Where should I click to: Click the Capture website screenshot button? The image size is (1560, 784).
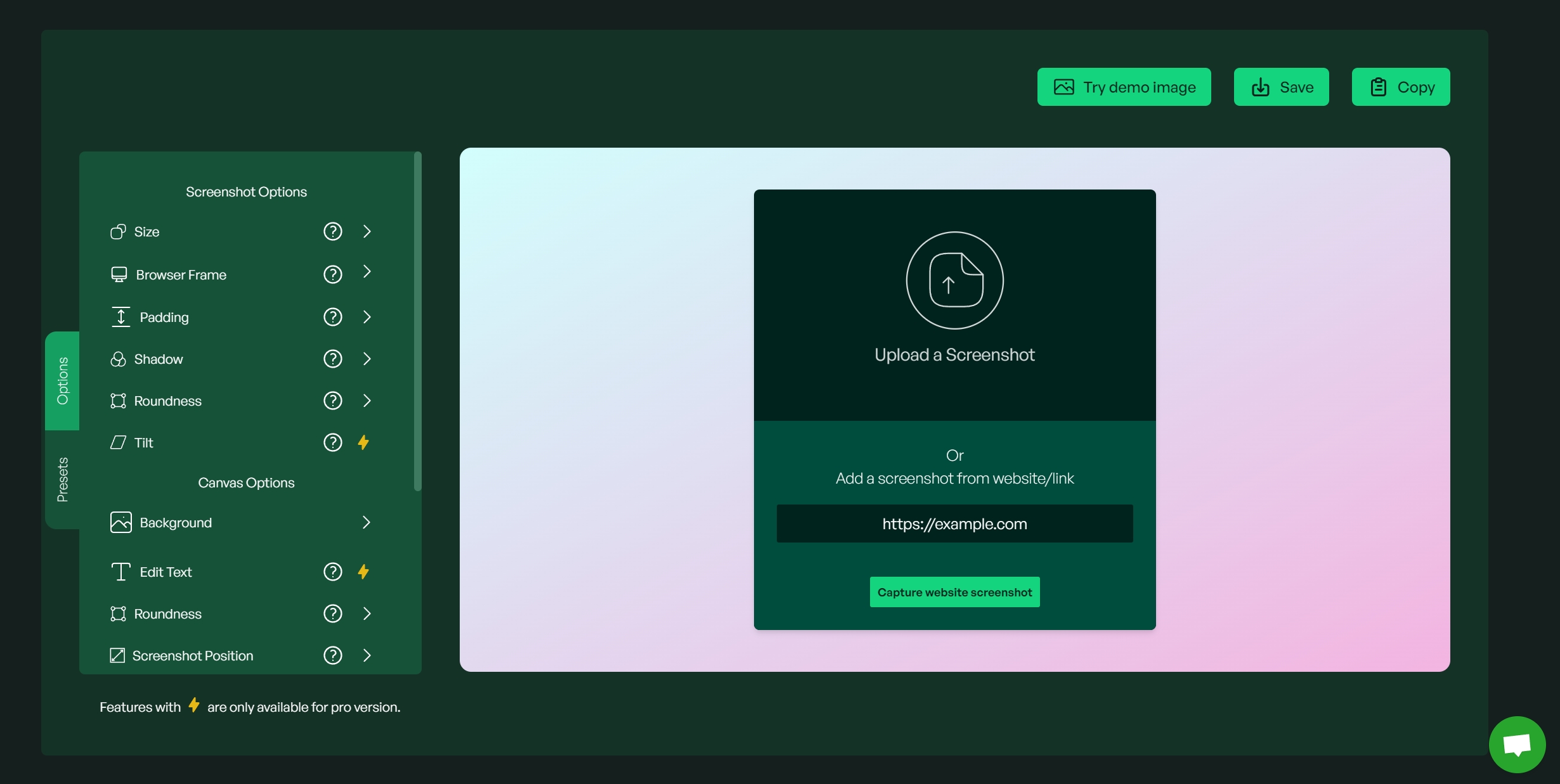[954, 591]
